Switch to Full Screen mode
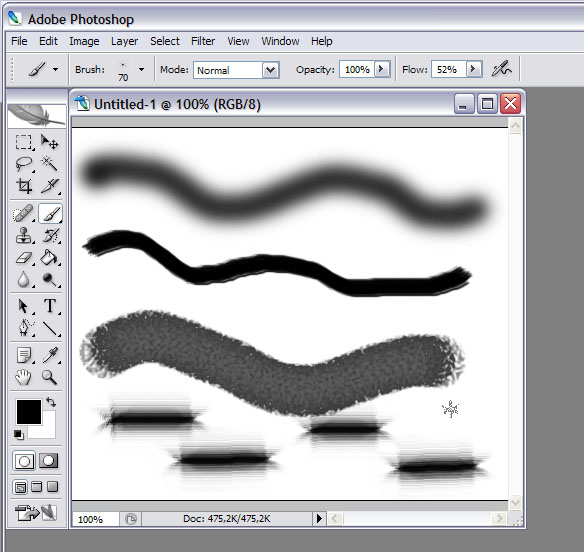This screenshot has height=552, width=584. pos(53,487)
